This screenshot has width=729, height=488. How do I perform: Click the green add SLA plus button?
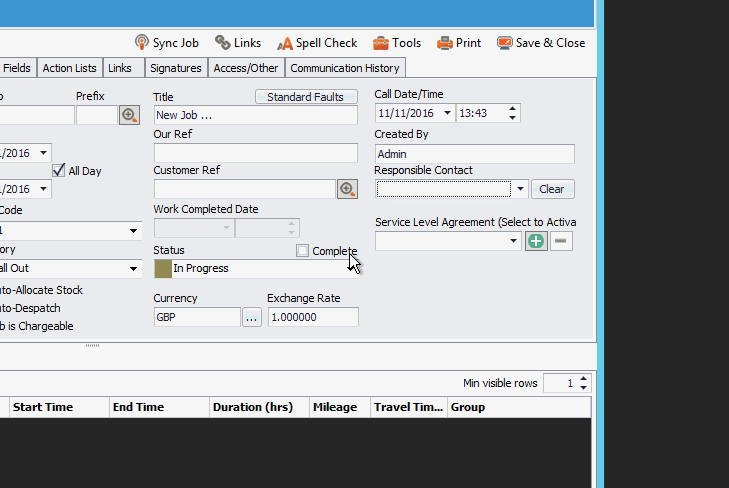pyautogui.click(x=536, y=241)
